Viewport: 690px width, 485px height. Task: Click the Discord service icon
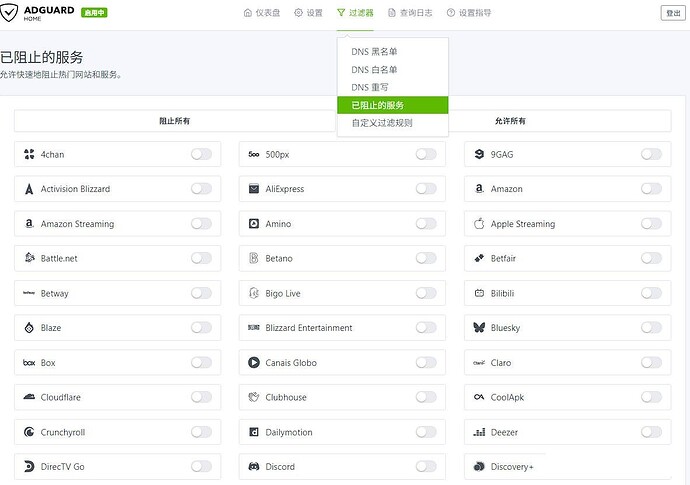coord(254,467)
